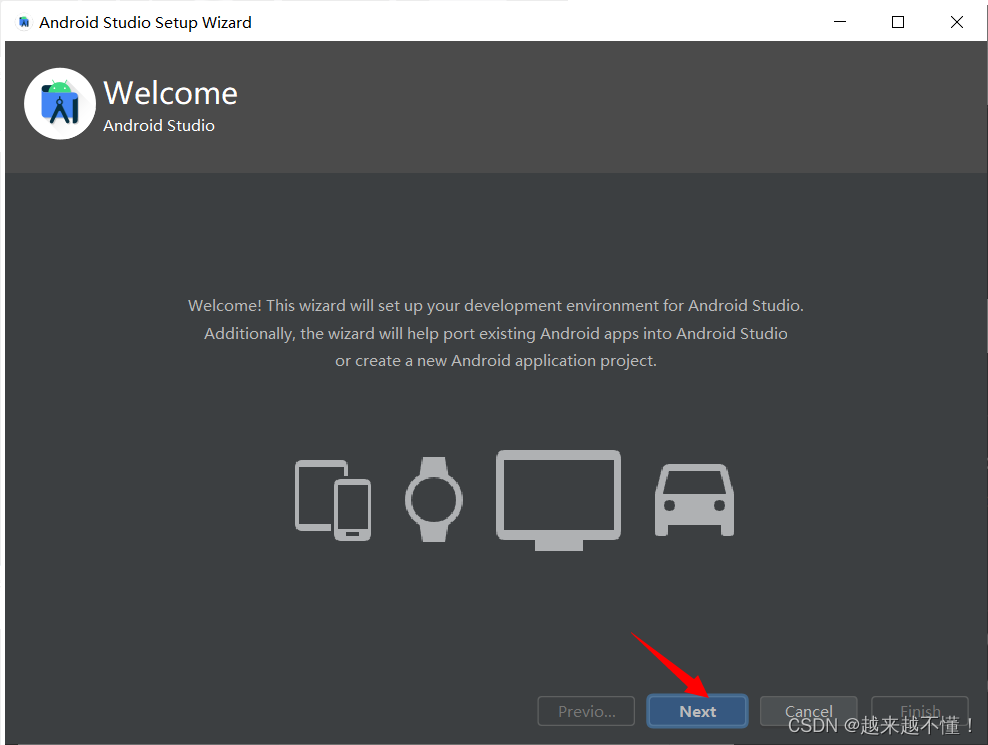Minimize the setup wizard window
Viewport: 988px width, 745px height.
click(x=839, y=21)
